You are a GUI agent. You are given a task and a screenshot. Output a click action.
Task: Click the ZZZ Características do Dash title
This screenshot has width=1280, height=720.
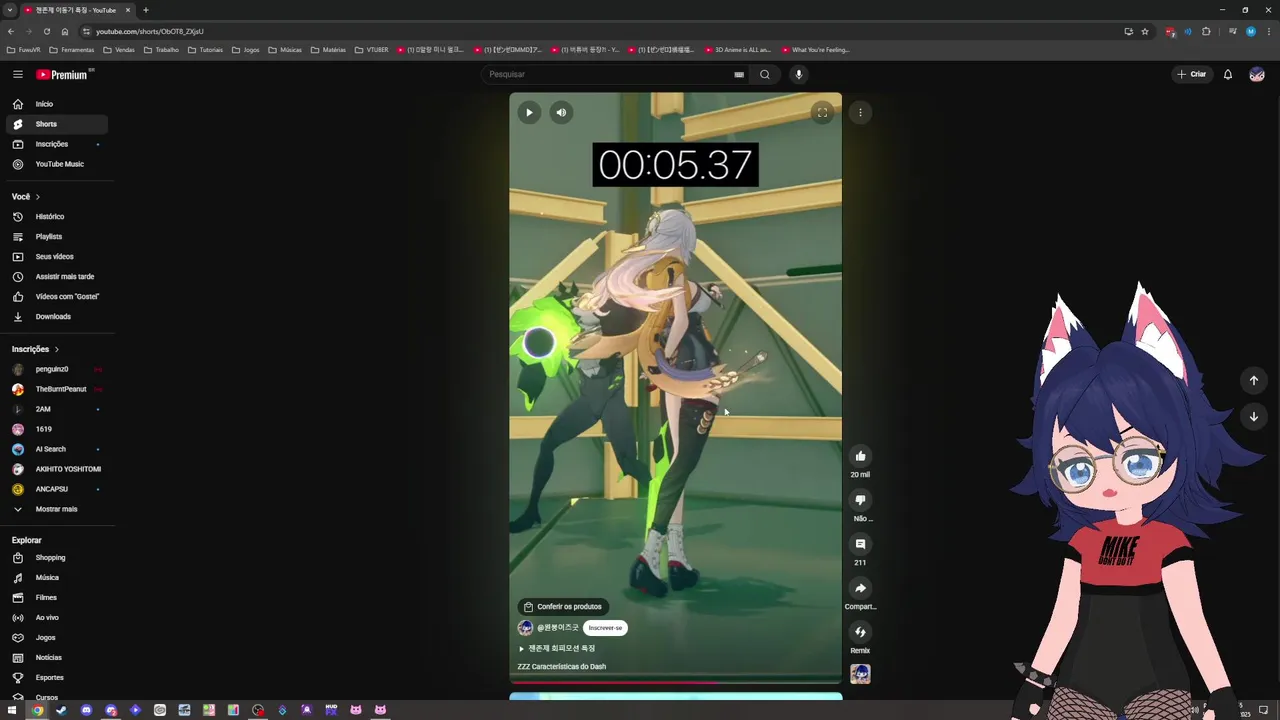(562, 666)
